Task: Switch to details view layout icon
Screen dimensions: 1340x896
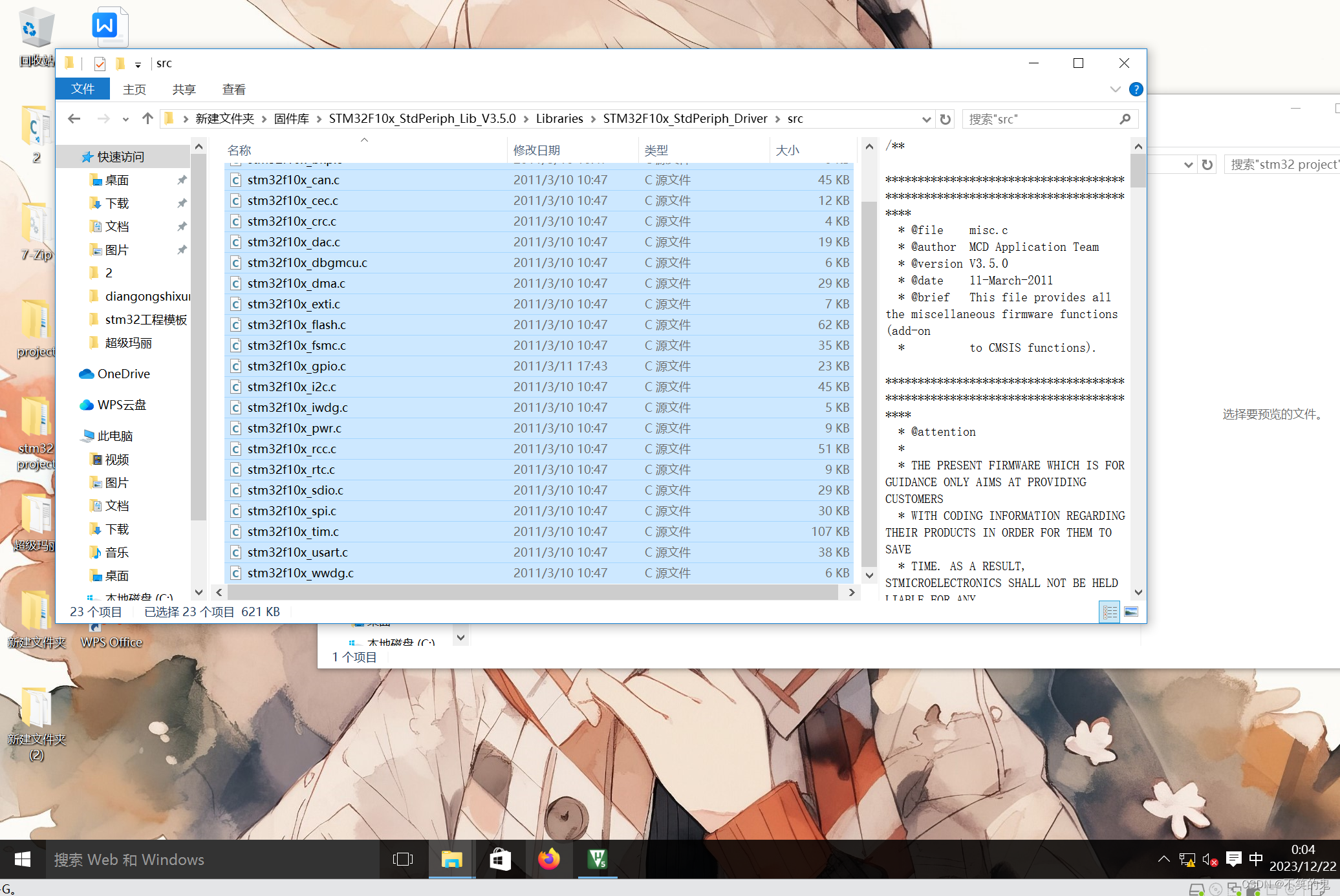Action: click(x=1110, y=612)
